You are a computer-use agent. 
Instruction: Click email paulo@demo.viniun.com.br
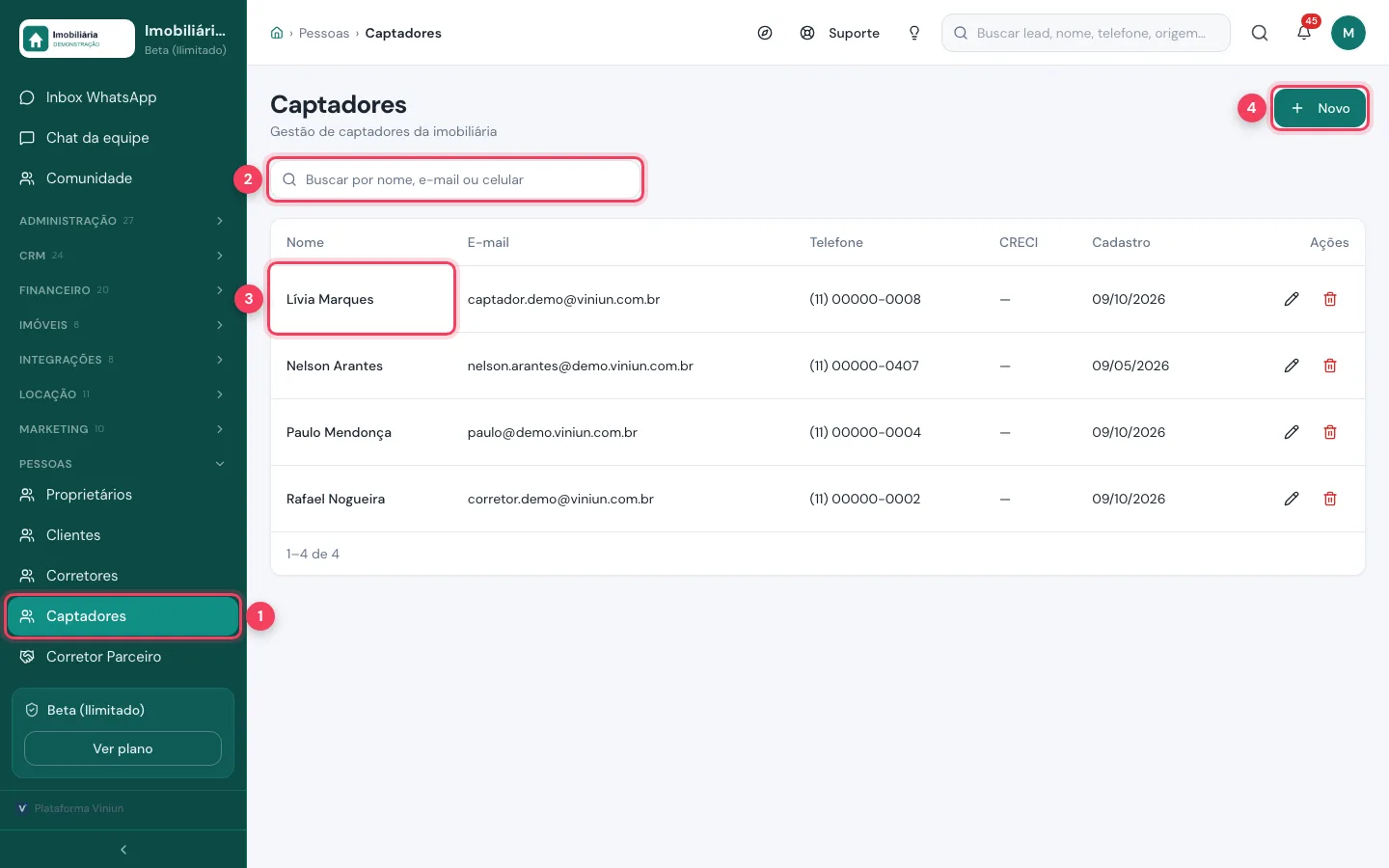(553, 432)
